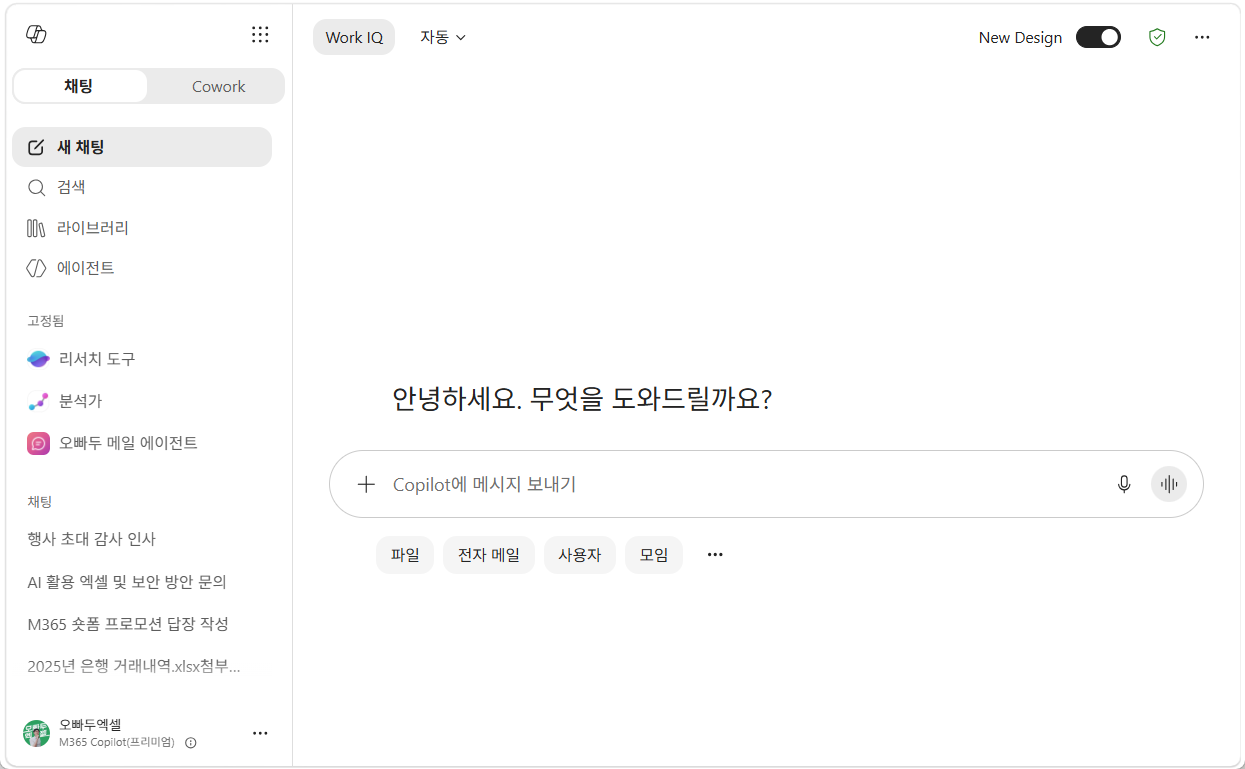The height and width of the screenshot is (769, 1245).
Task: Click the 분석가 icon
Action: pos(38,401)
